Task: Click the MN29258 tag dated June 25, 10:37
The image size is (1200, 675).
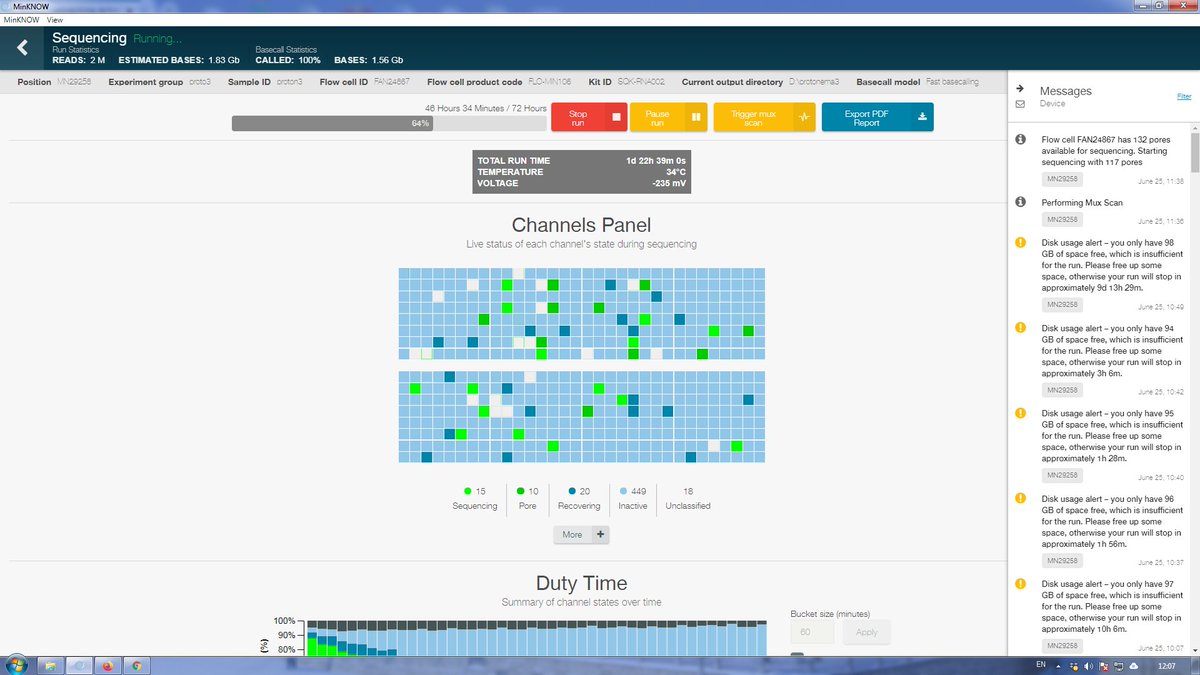Action: (1062, 560)
